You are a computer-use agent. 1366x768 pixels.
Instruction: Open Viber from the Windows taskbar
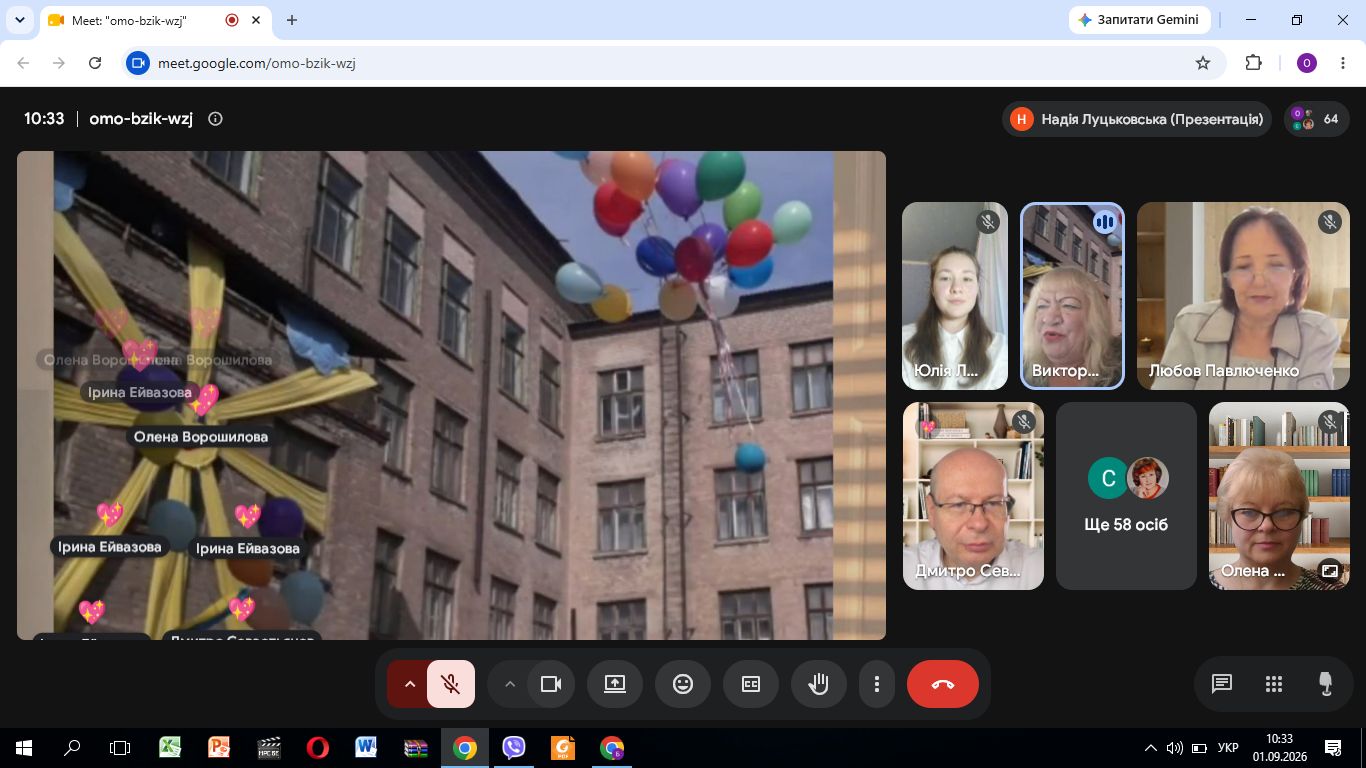pyautogui.click(x=514, y=747)
